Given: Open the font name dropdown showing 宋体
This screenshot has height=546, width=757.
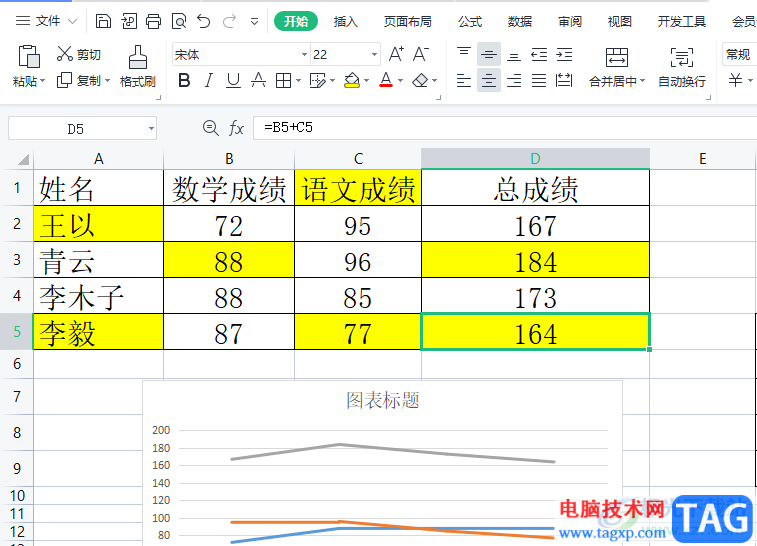Looking at the screenshot, I should 304,55.
